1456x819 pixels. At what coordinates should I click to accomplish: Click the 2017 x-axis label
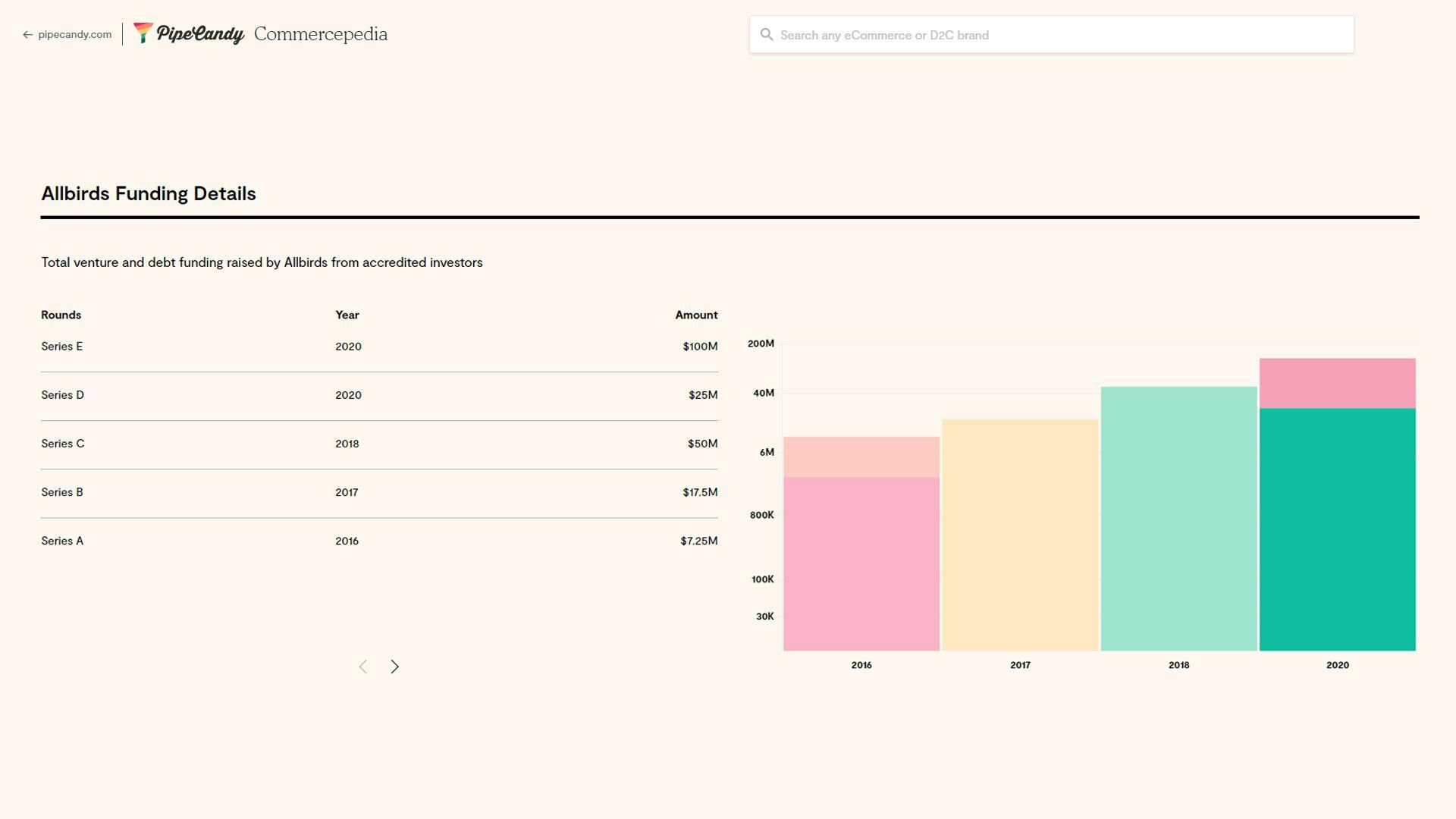pyautogui.click(x=1020, y=665)
